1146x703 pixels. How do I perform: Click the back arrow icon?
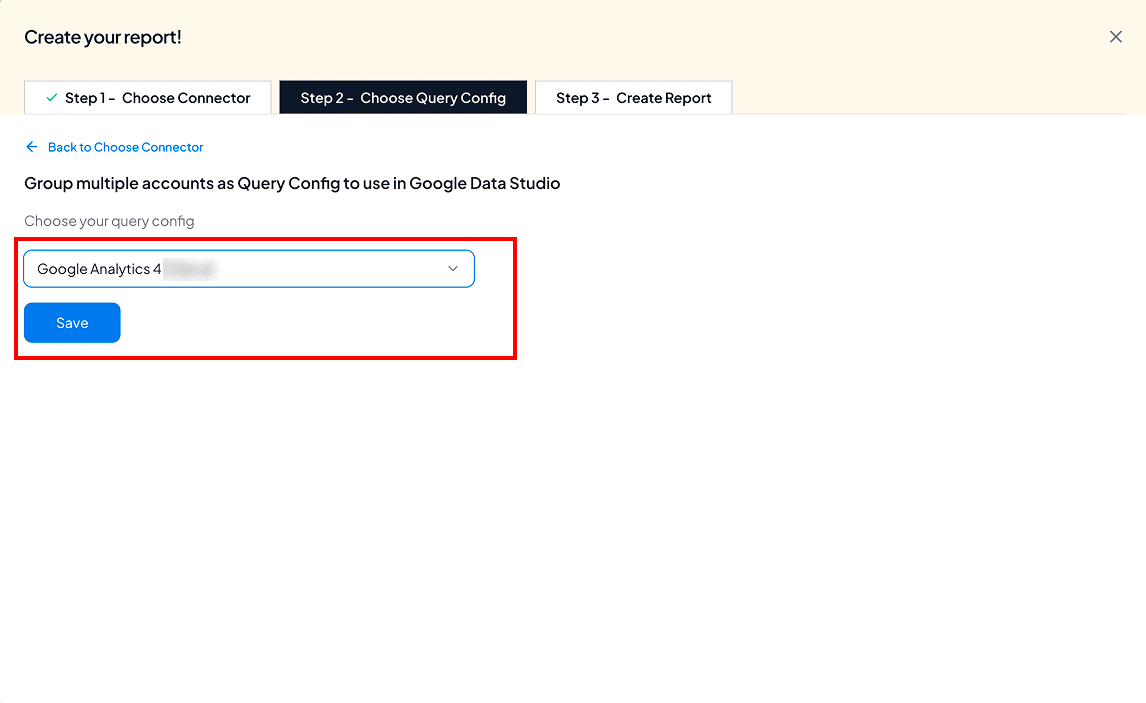[x=31, y=147]
